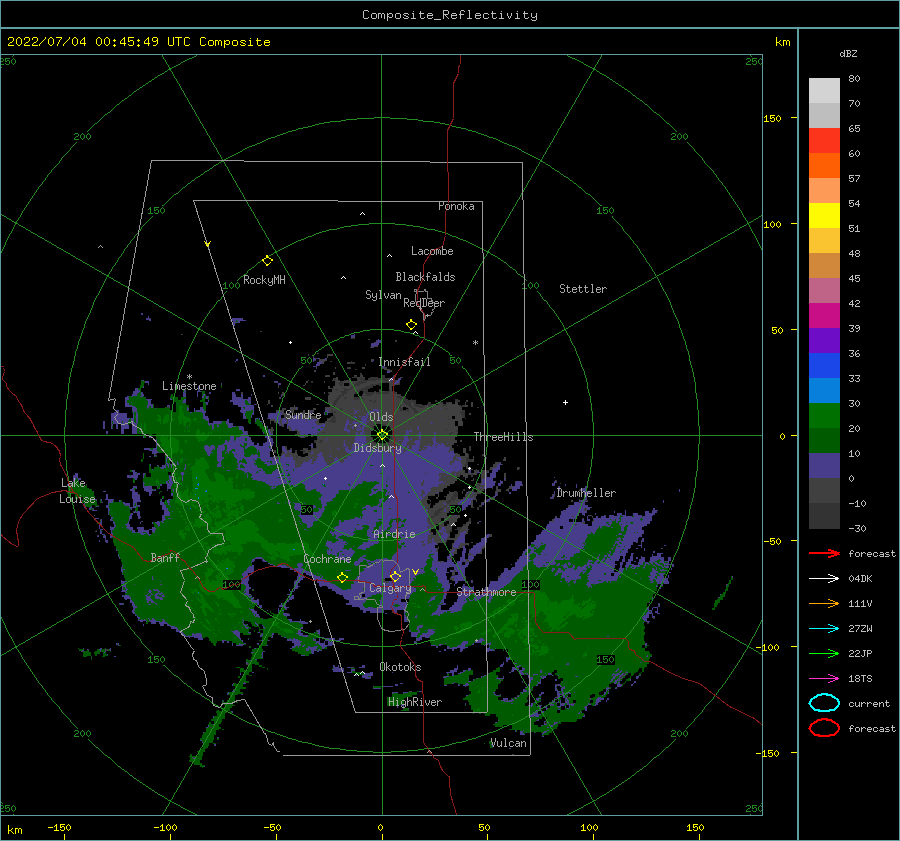Click the light blue 30-33 dBZ swatch
Screen dimensions: 900x841
(x=824, y=391)
